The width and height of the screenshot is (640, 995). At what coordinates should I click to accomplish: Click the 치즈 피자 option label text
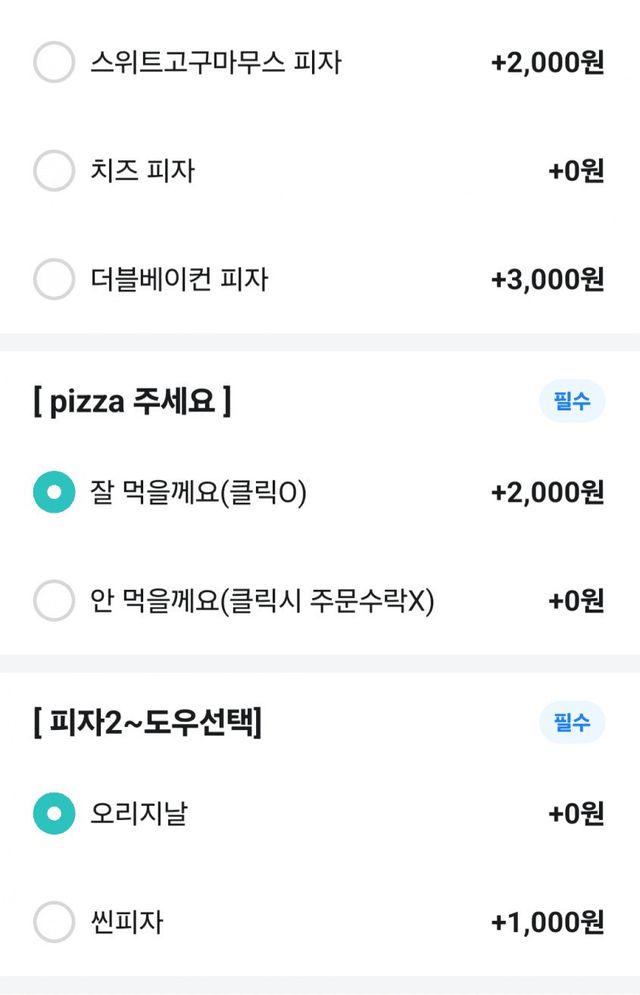coord(142,171)
